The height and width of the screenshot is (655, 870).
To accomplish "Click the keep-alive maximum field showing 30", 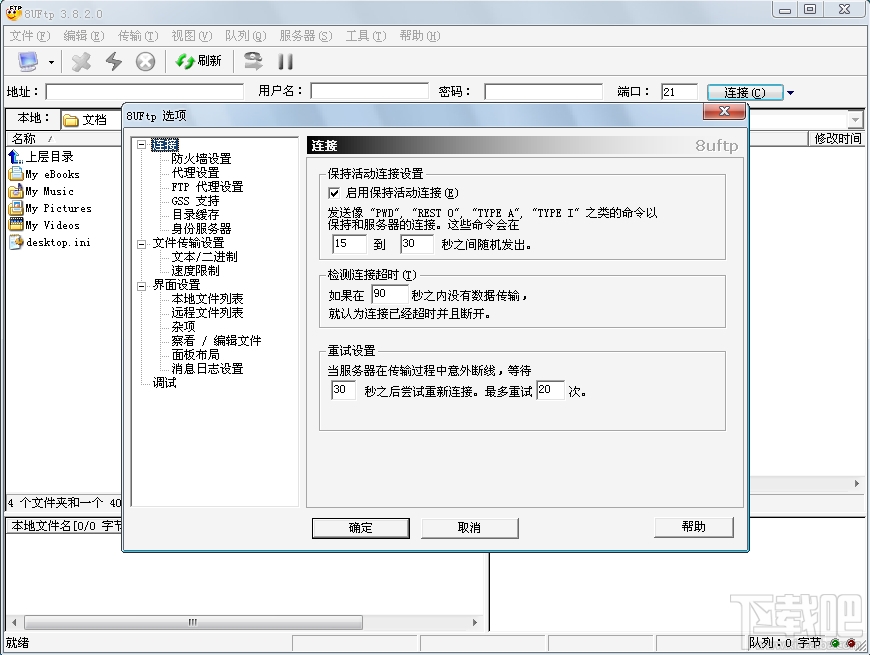I will pyautogui.click(x=417, y=244).
